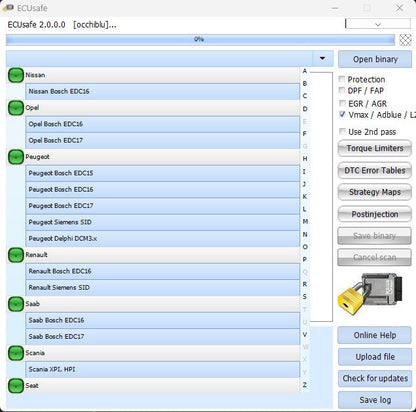Jump to letter H in alphabet index
The height and width of the screenshot is (412, 416).
tap(305, 159)
